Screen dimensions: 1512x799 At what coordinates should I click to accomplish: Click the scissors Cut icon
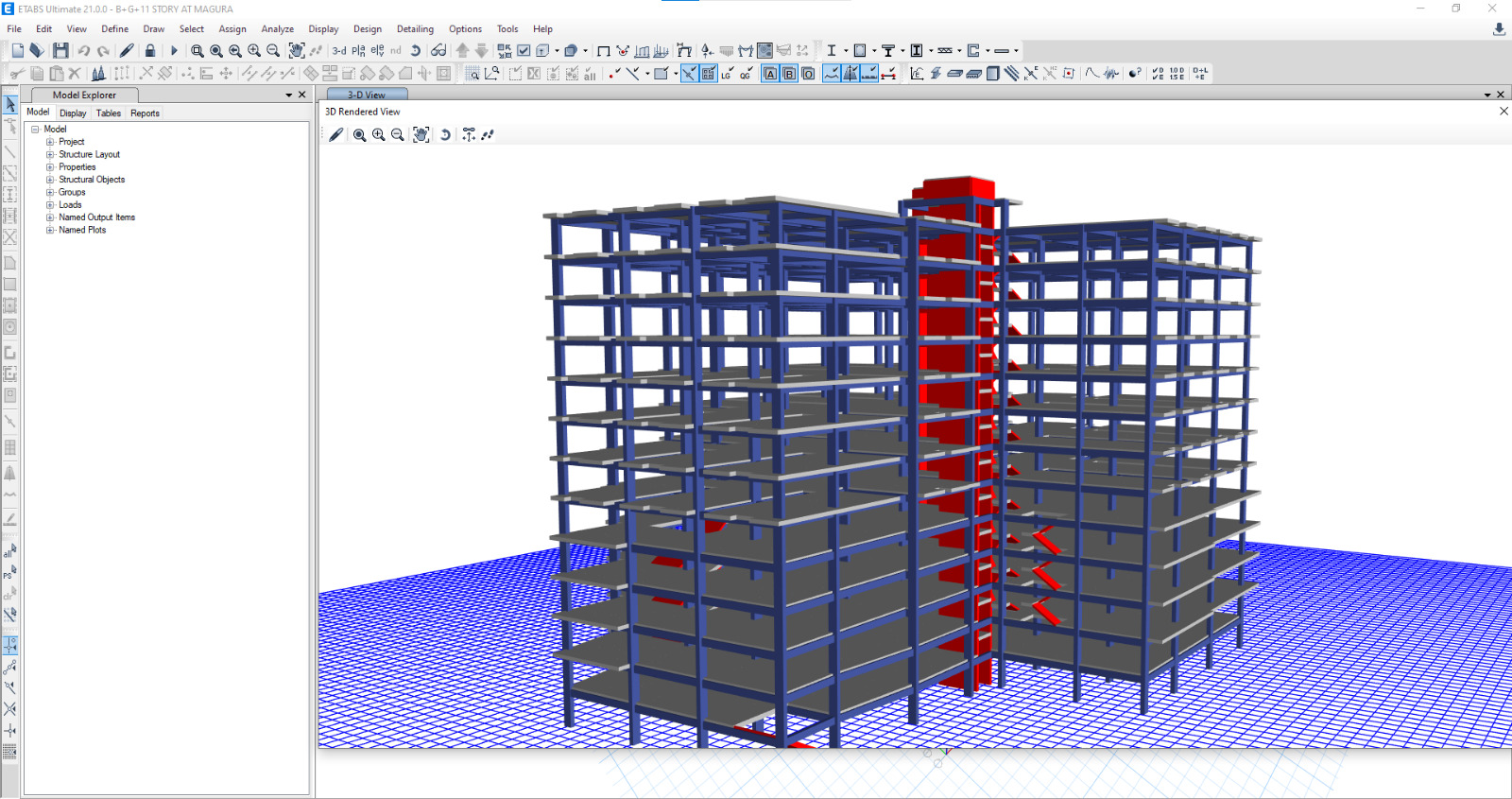point(17,73)
